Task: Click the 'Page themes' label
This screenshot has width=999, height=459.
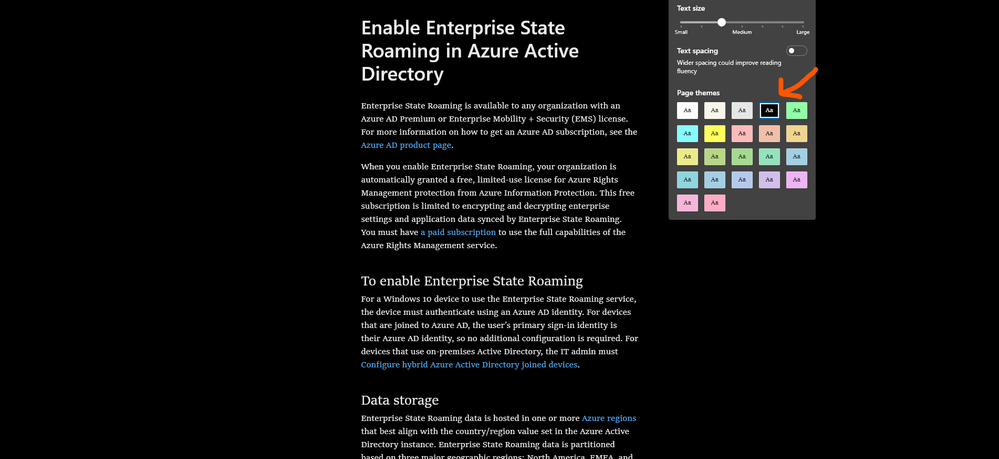Action: tap(698, 93)
